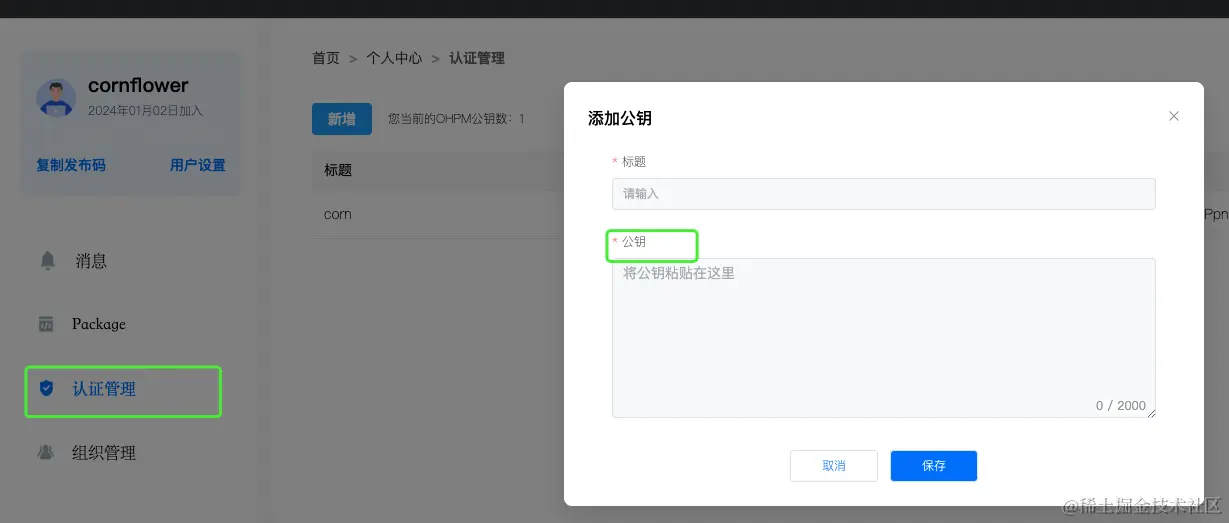This screenshot has height=523, width=1229.
Task: Click the 2024年01月02日加入 join date
Action: coord(145,111)
